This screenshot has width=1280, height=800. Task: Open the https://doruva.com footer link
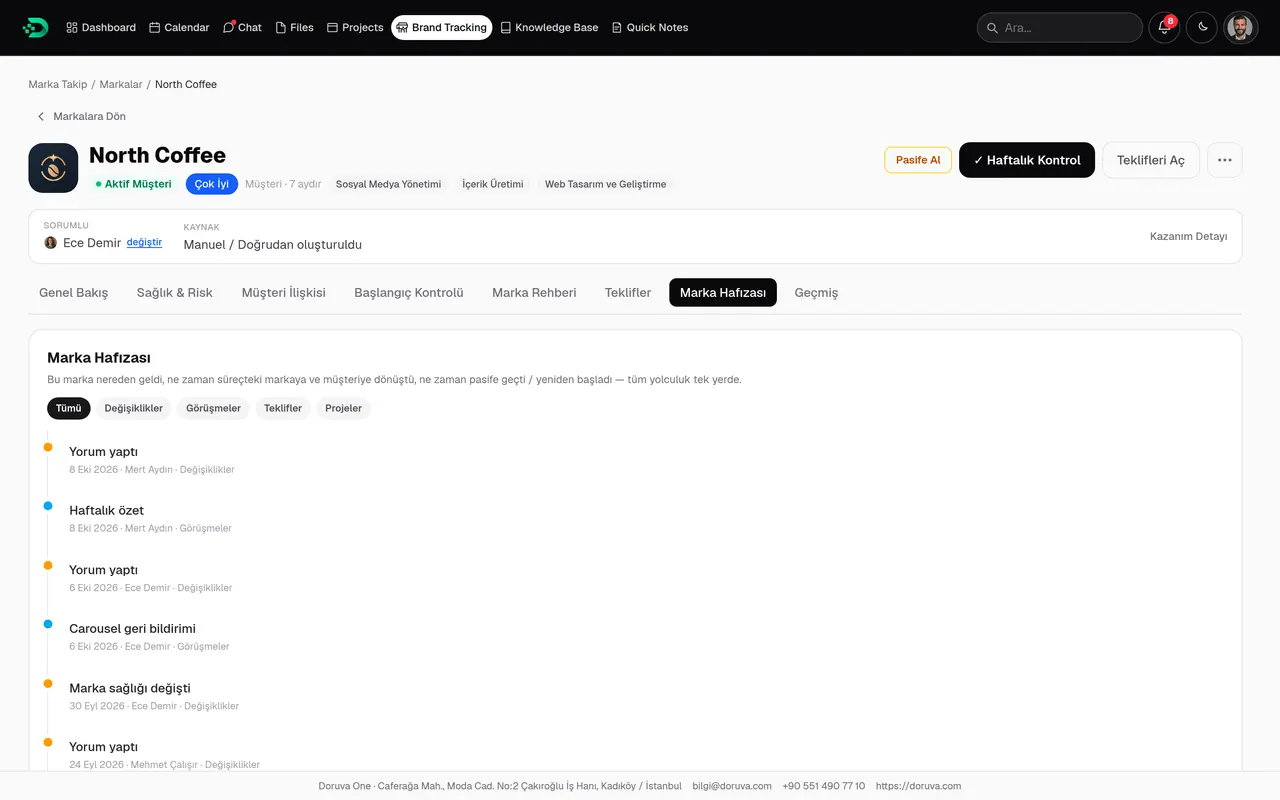click(x=918, y=786)
